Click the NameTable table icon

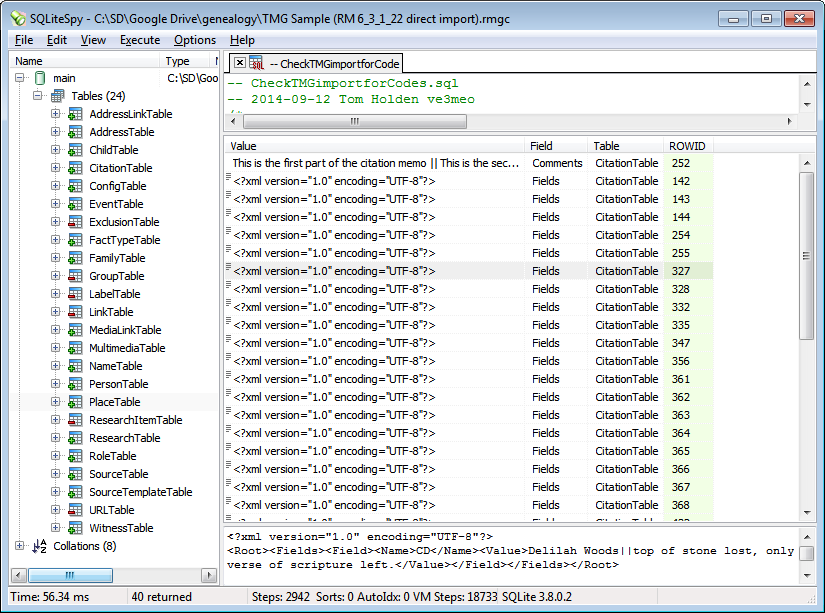point(75,366)
